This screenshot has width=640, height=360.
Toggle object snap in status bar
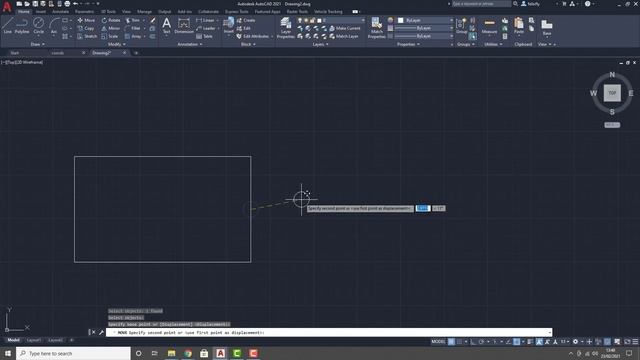click(516, 342)
